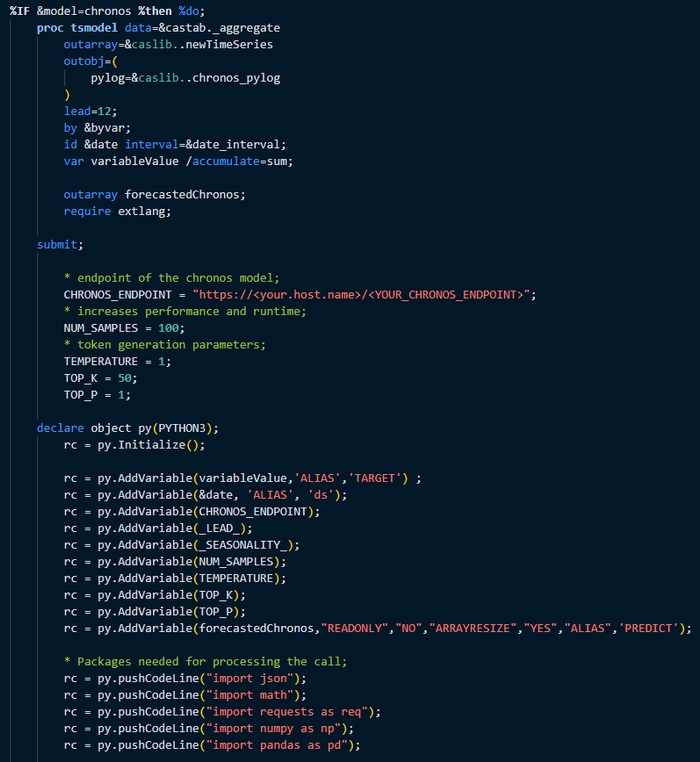Click comment 'token generation parameters'
700x762 pixels.
click(165, 345)
